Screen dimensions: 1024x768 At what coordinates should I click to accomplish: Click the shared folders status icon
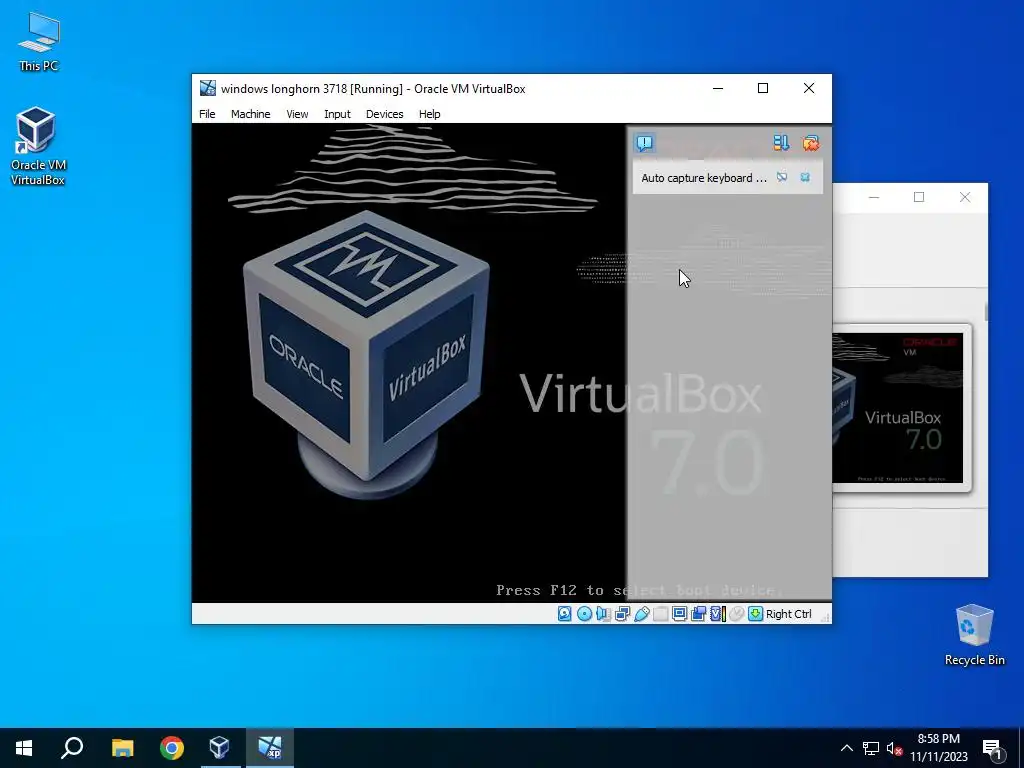(x=660, y=614)
